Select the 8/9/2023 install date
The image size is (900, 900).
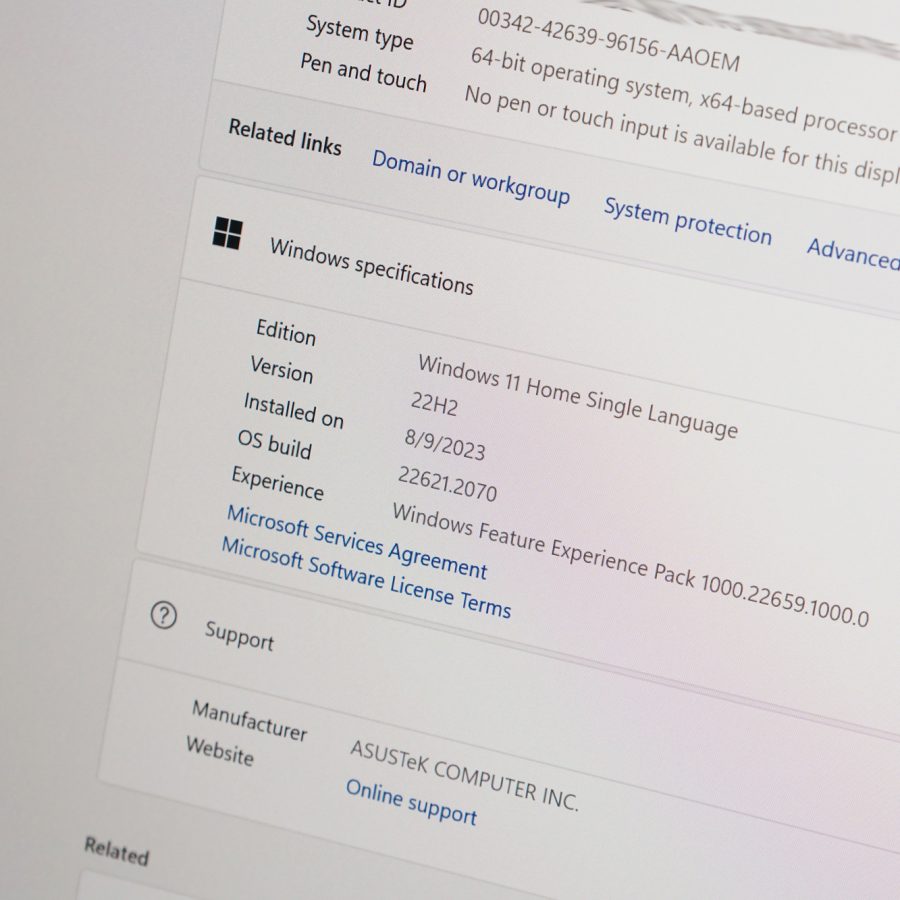(445, 444)
